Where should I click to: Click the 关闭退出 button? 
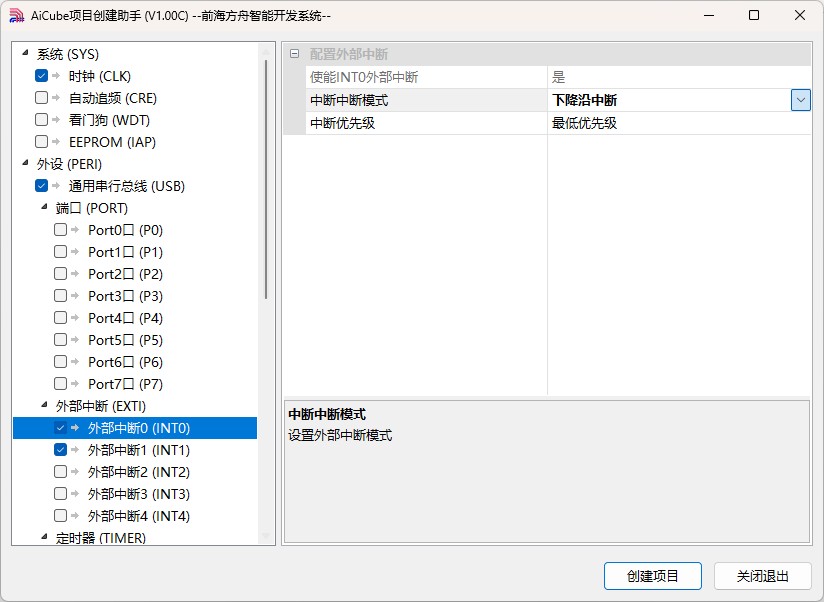click(x=763, y=576)
